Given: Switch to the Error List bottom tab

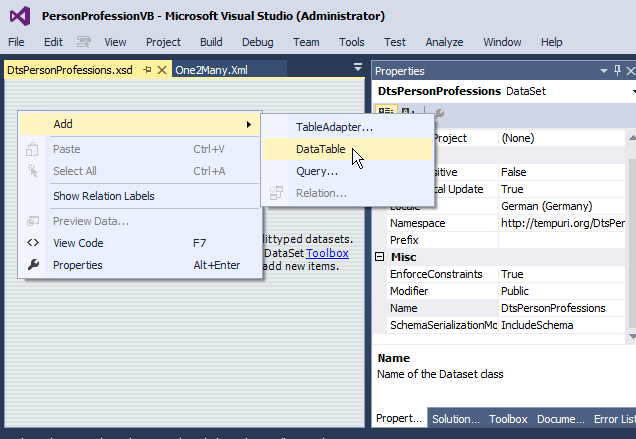Looking at the screenshot, I should pos(614,419).
